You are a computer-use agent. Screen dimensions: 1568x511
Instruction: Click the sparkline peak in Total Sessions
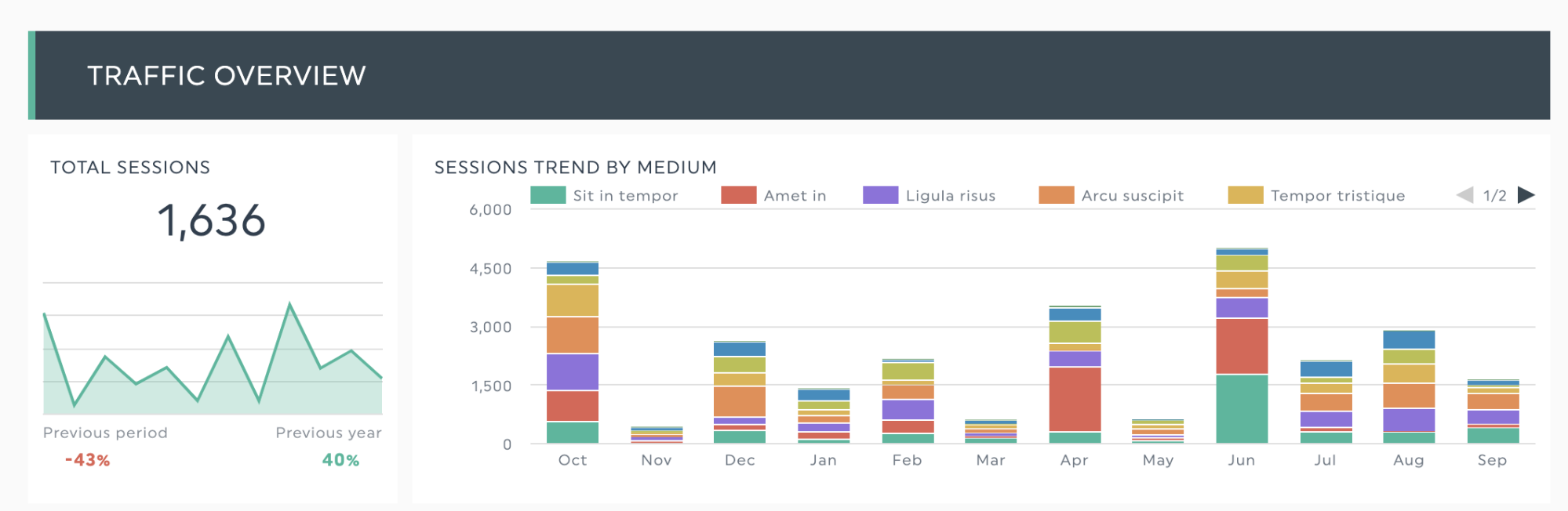point(290,304)
